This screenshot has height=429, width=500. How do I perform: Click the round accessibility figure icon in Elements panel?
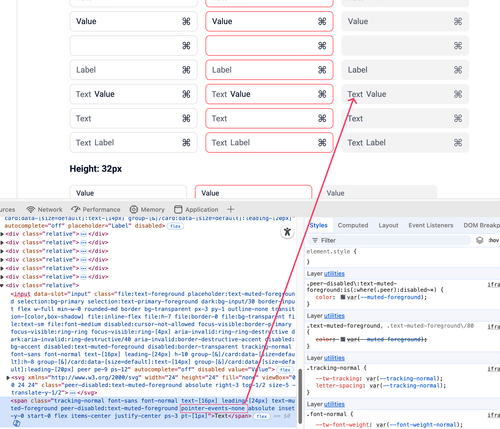coord(287,232)
